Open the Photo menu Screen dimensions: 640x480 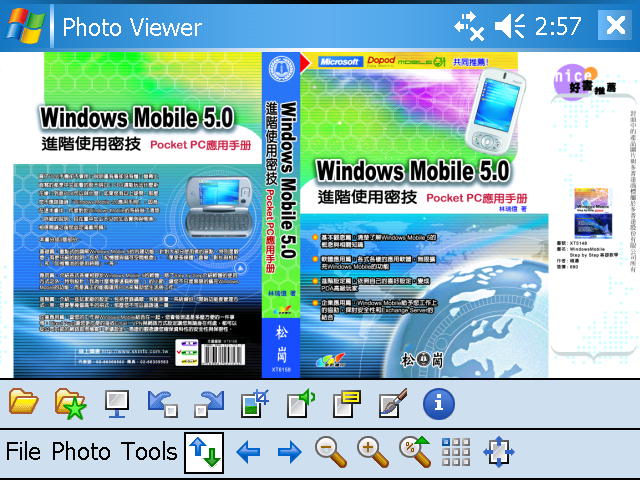(x=81, y=451)
